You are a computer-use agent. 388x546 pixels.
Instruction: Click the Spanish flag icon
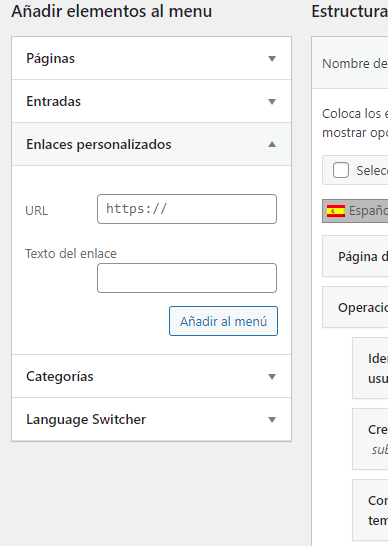coord(336,211)
